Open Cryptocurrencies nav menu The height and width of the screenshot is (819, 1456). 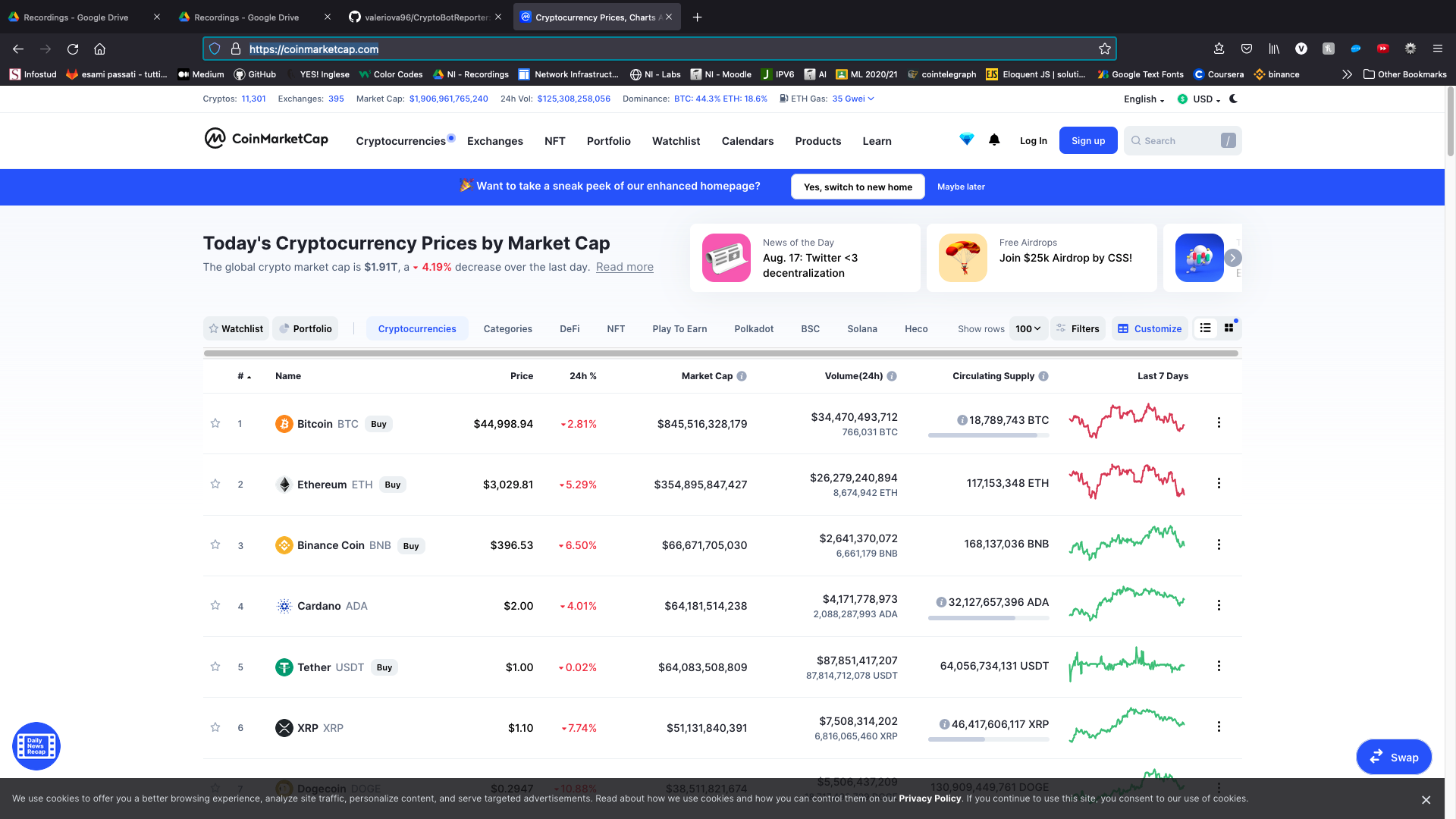400,141
